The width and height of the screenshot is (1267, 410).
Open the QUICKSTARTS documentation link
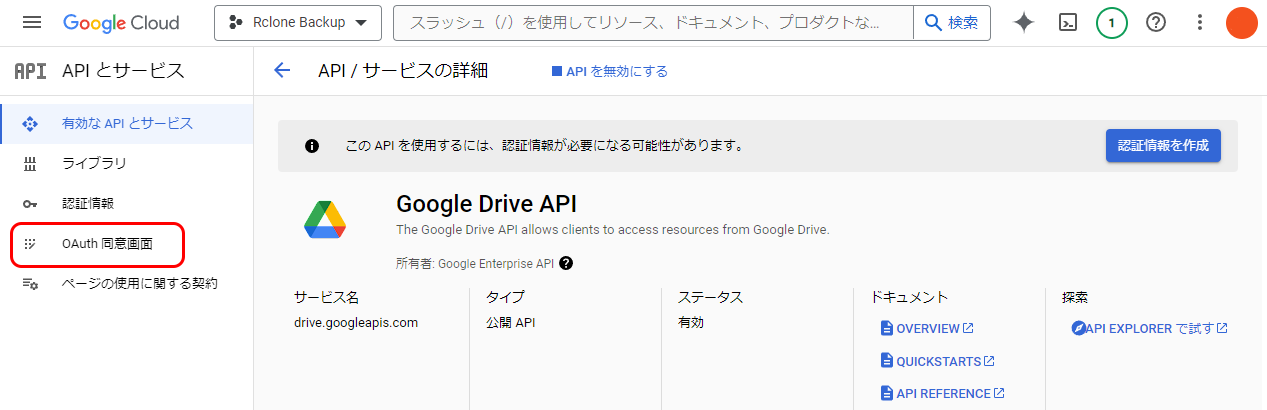tap(945, 361)
